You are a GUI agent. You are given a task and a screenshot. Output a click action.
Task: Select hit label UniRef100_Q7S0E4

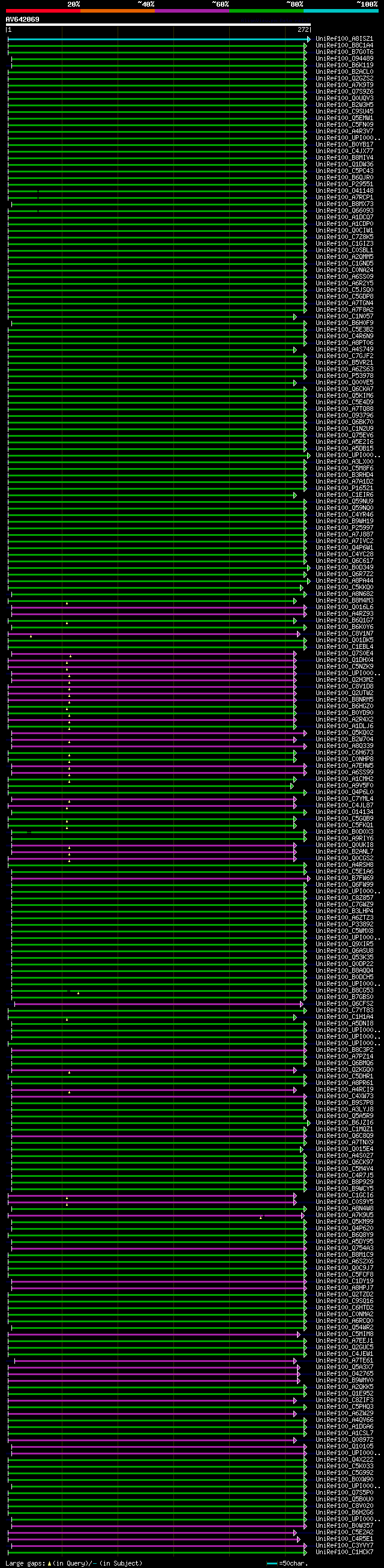point(344,654)
